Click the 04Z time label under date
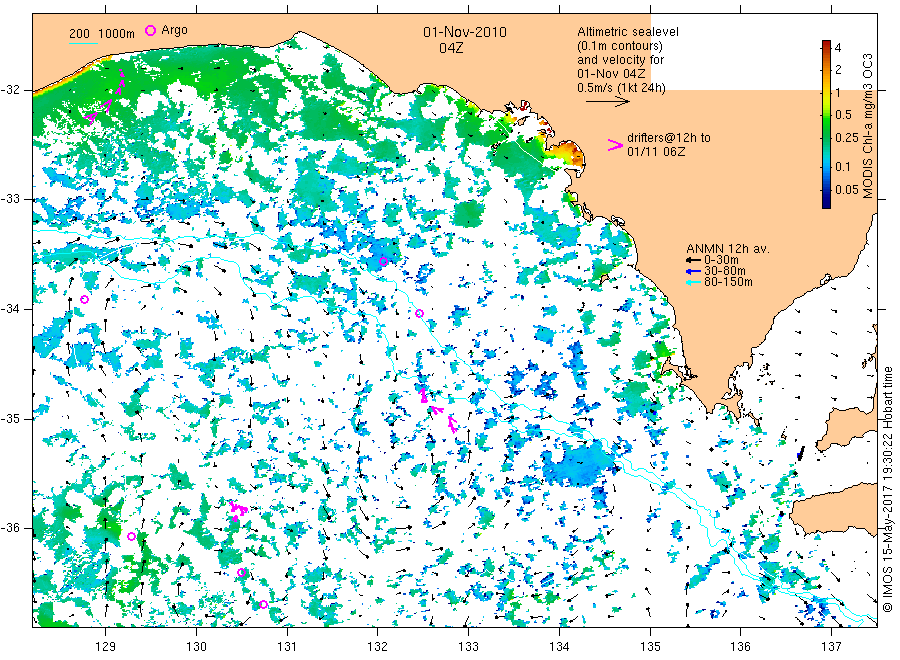900x660 pixels. click(451, 48)
